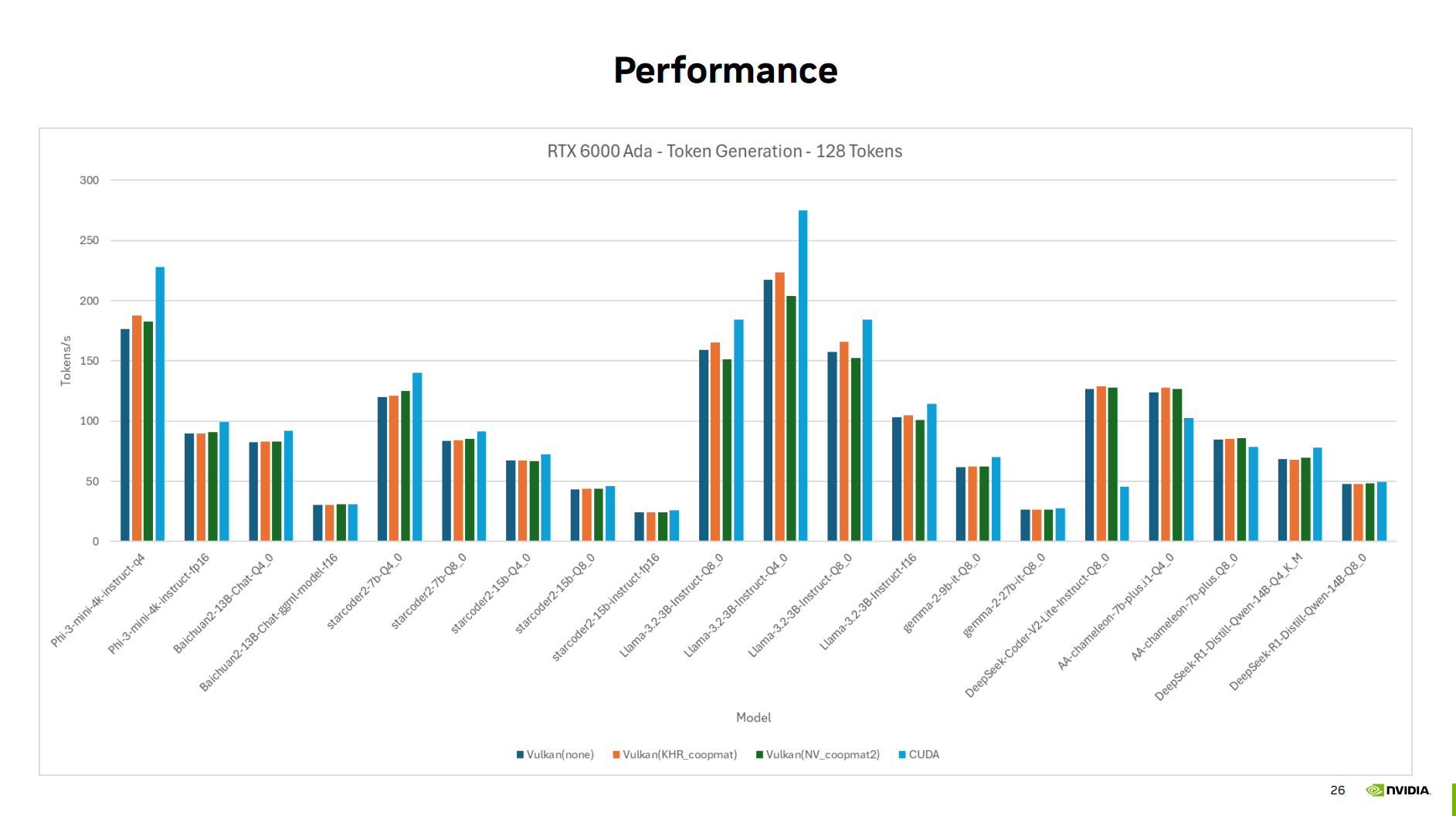The width and height of the screenshot is (1456, 816).
Task: Click the "Llama-3.2-3B-Instruct-Q4_0" axis label
Action: click(x=736, y=605)
